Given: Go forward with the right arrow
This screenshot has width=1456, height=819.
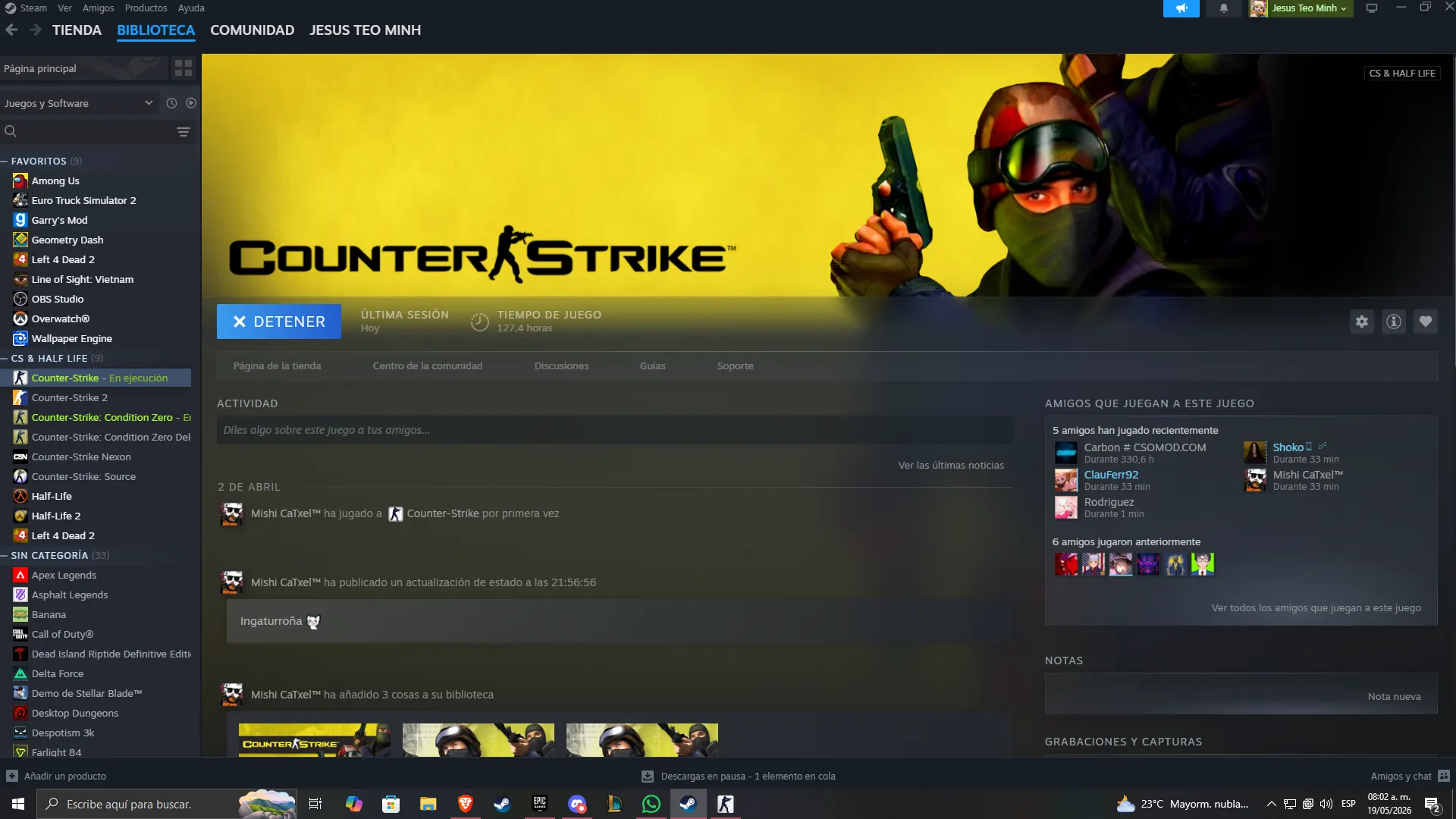Looking at the screenshot, I should click(x=36, y=30).
